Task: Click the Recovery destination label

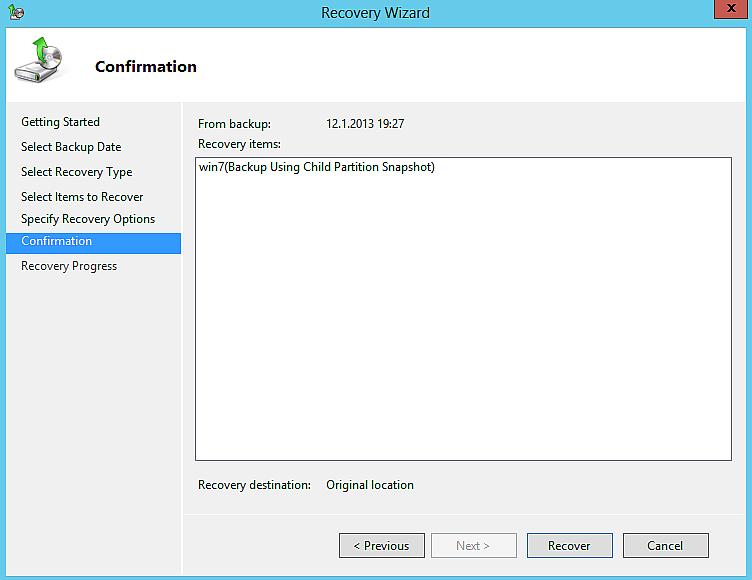Action: click(254, 485)
